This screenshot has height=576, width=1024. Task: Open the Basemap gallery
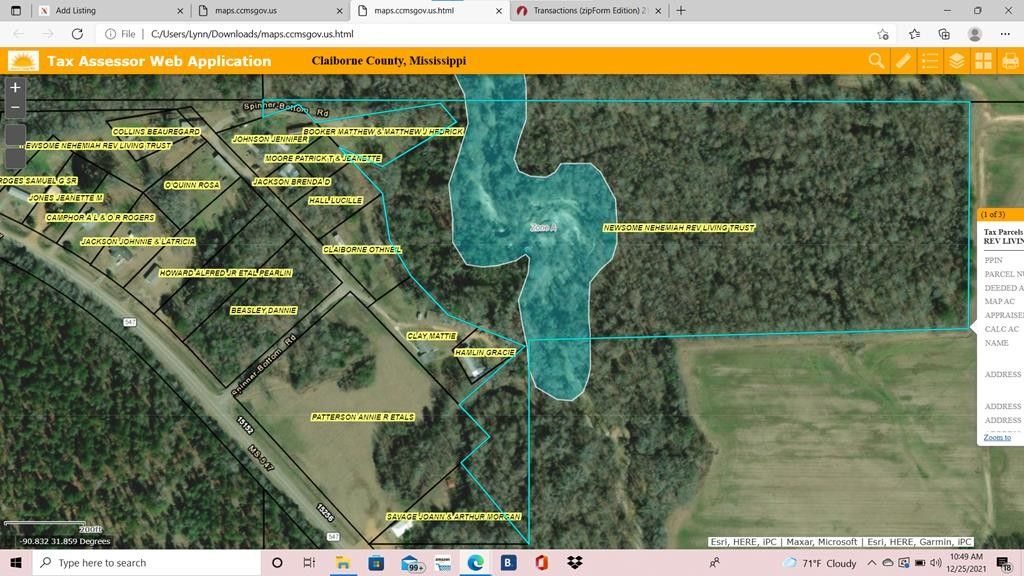click(983, 60)
